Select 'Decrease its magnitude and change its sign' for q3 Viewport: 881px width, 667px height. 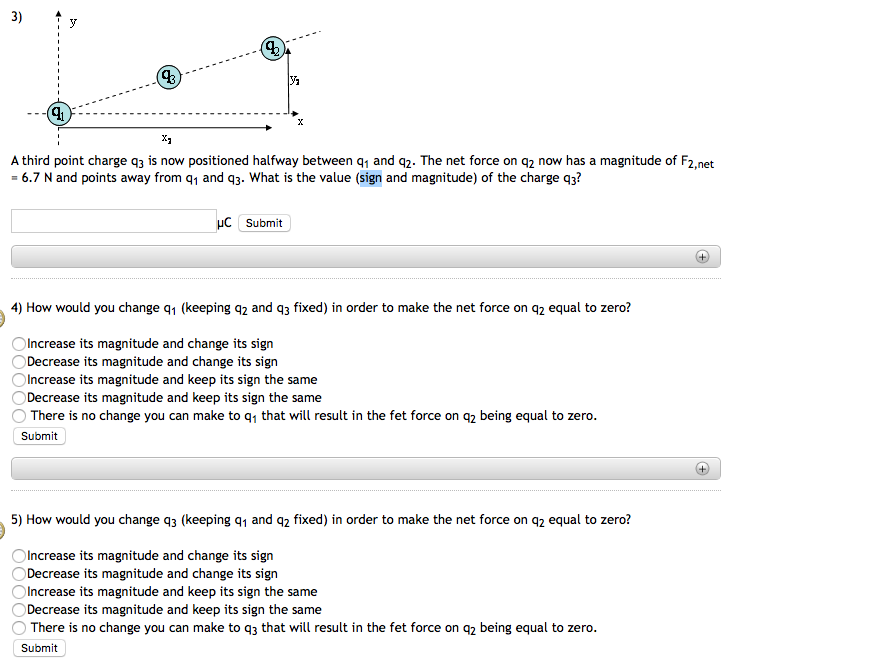click(18, 573)
